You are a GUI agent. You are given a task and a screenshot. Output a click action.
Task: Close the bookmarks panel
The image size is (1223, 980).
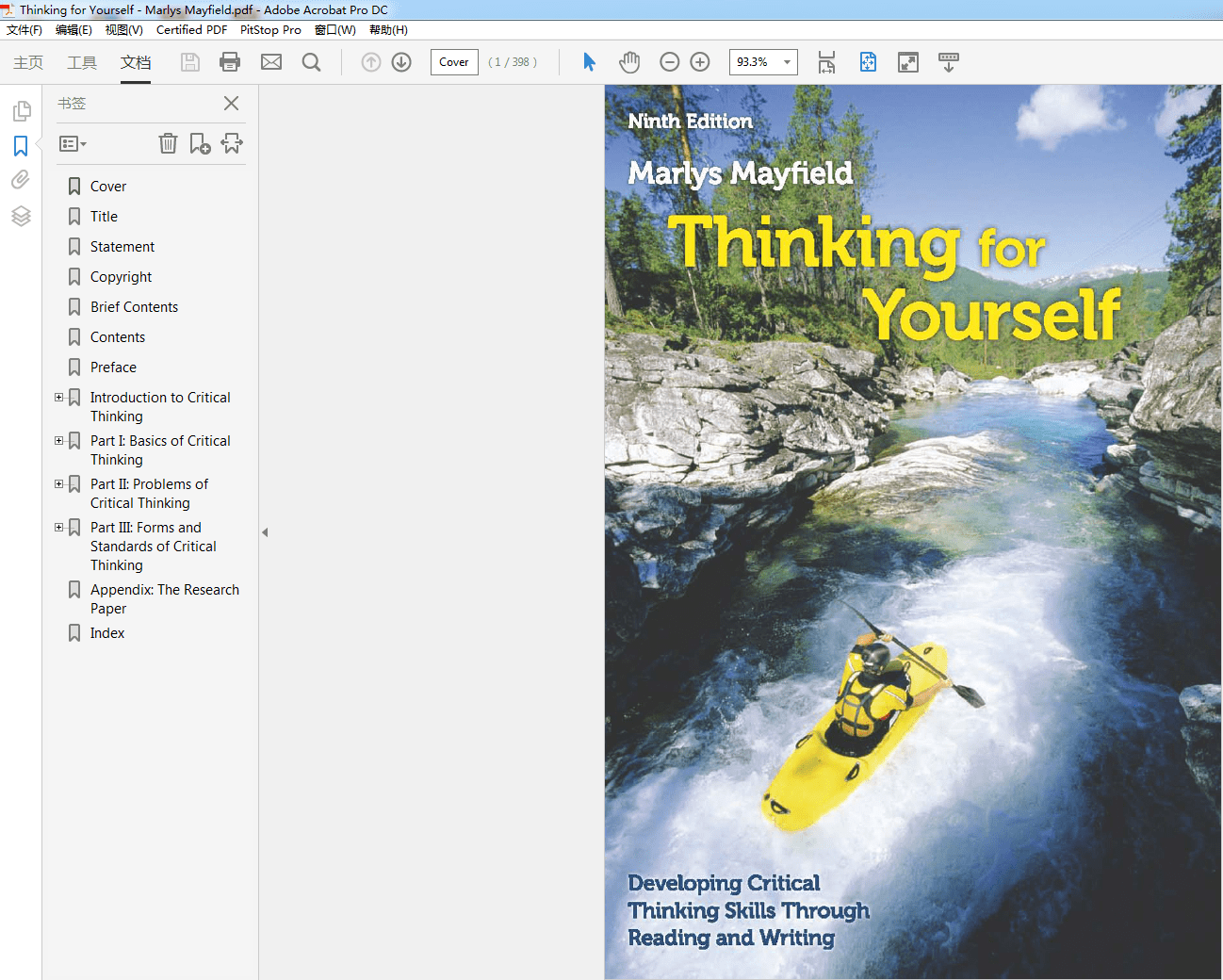tap(232, 104)
